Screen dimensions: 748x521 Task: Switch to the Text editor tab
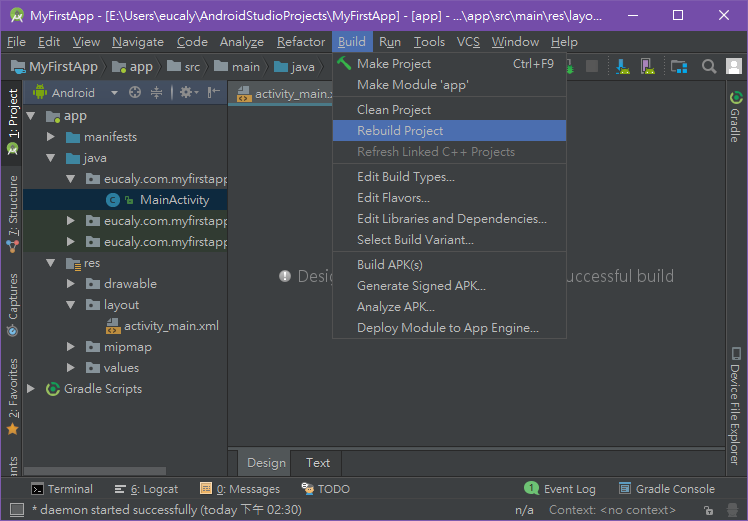[x=318, y=463]
